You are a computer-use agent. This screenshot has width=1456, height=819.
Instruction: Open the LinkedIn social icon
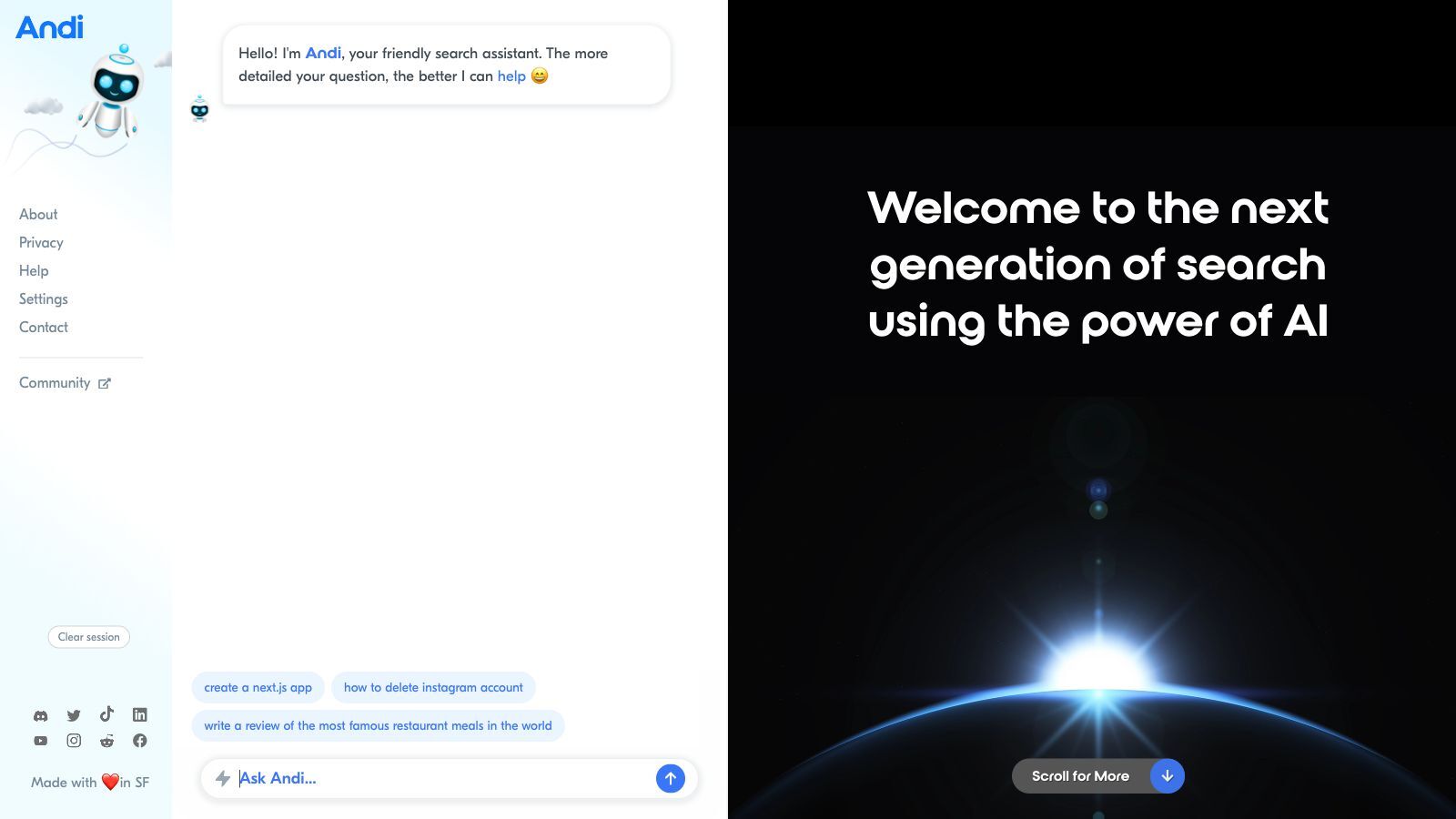click(x=139, y=715)
